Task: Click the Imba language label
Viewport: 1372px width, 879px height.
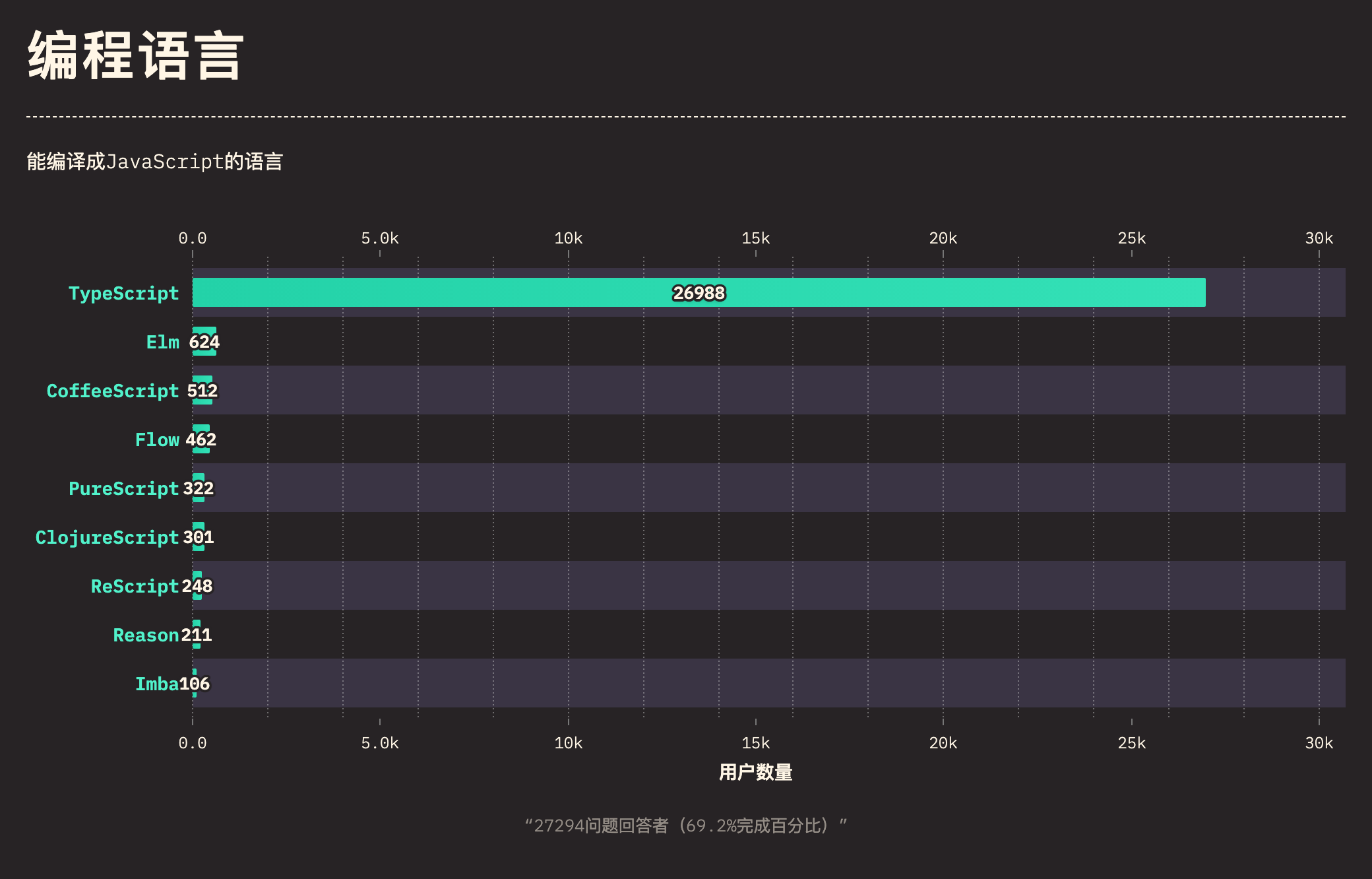Action: coord(156,684)
